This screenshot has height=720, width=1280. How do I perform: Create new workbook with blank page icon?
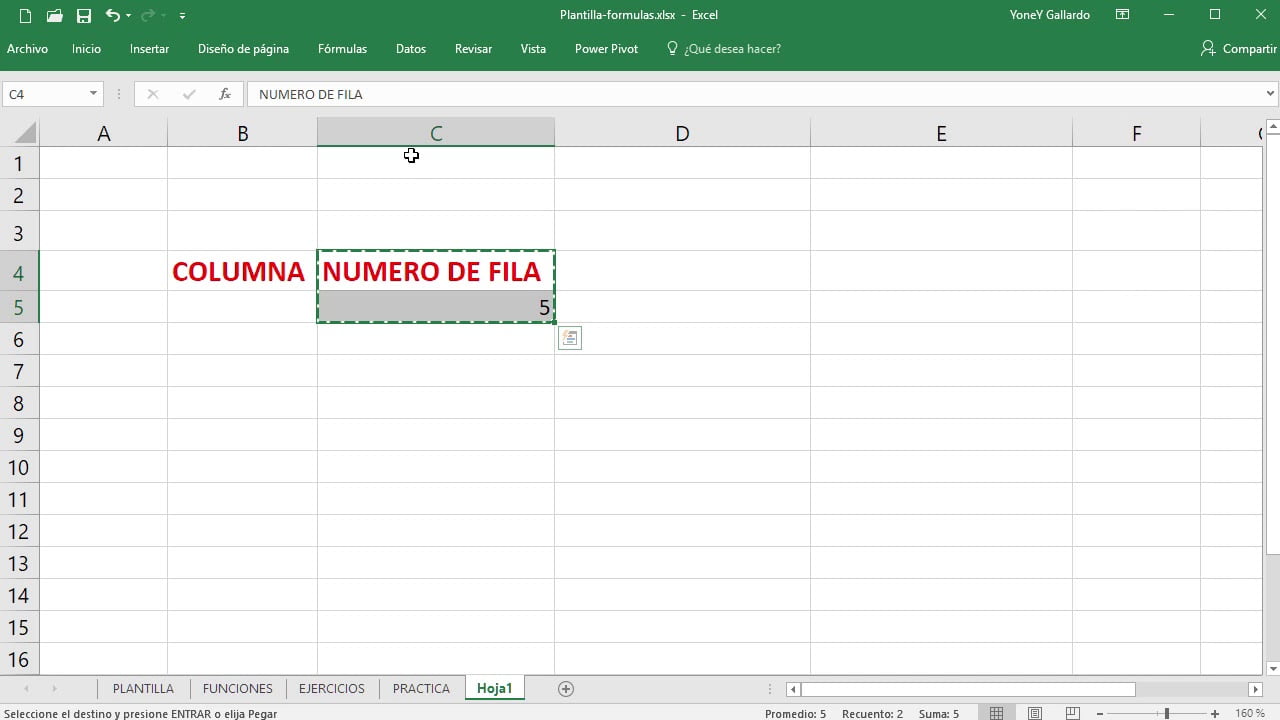tap(25, 15)
